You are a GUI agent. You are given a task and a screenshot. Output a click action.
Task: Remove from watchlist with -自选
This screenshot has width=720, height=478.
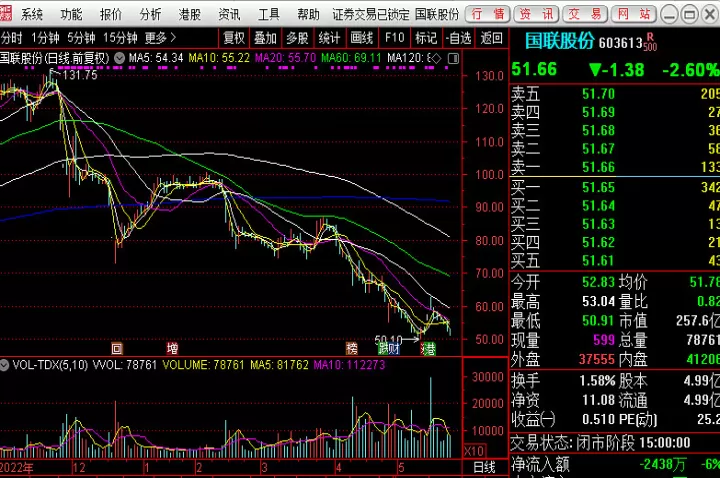[x=458, y=38]
